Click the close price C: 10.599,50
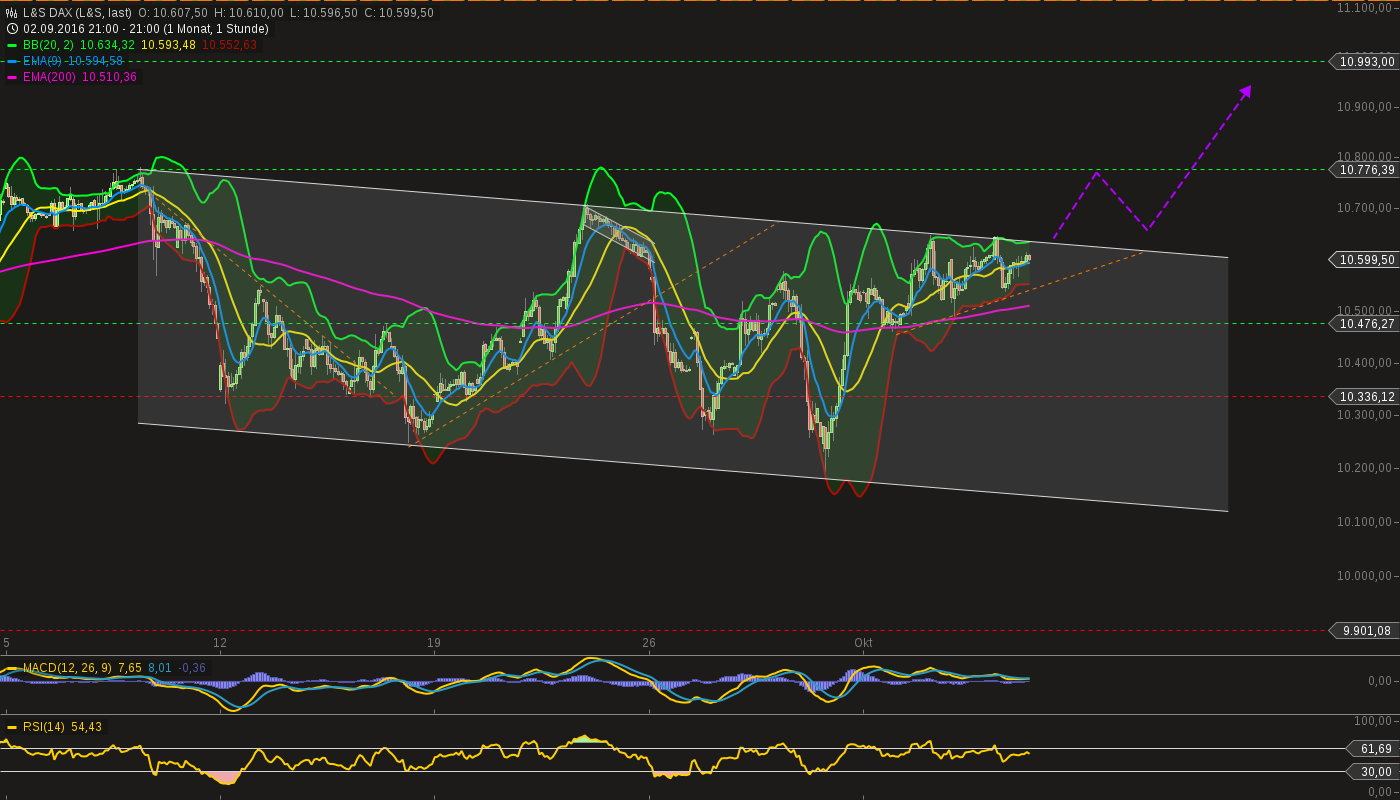Screen dimensions: 1400x800 click(x=399, y=13)
